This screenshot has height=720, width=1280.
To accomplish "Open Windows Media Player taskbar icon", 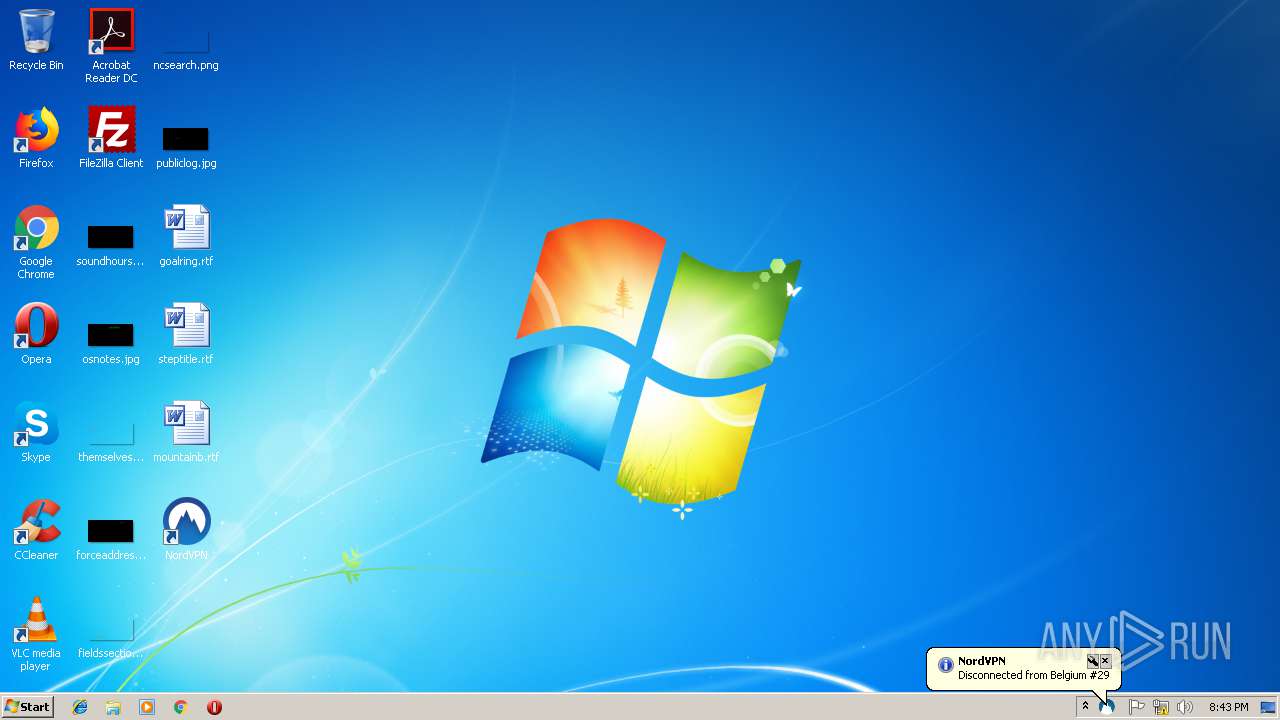I will pyautogui.click(x=147, y=707).
